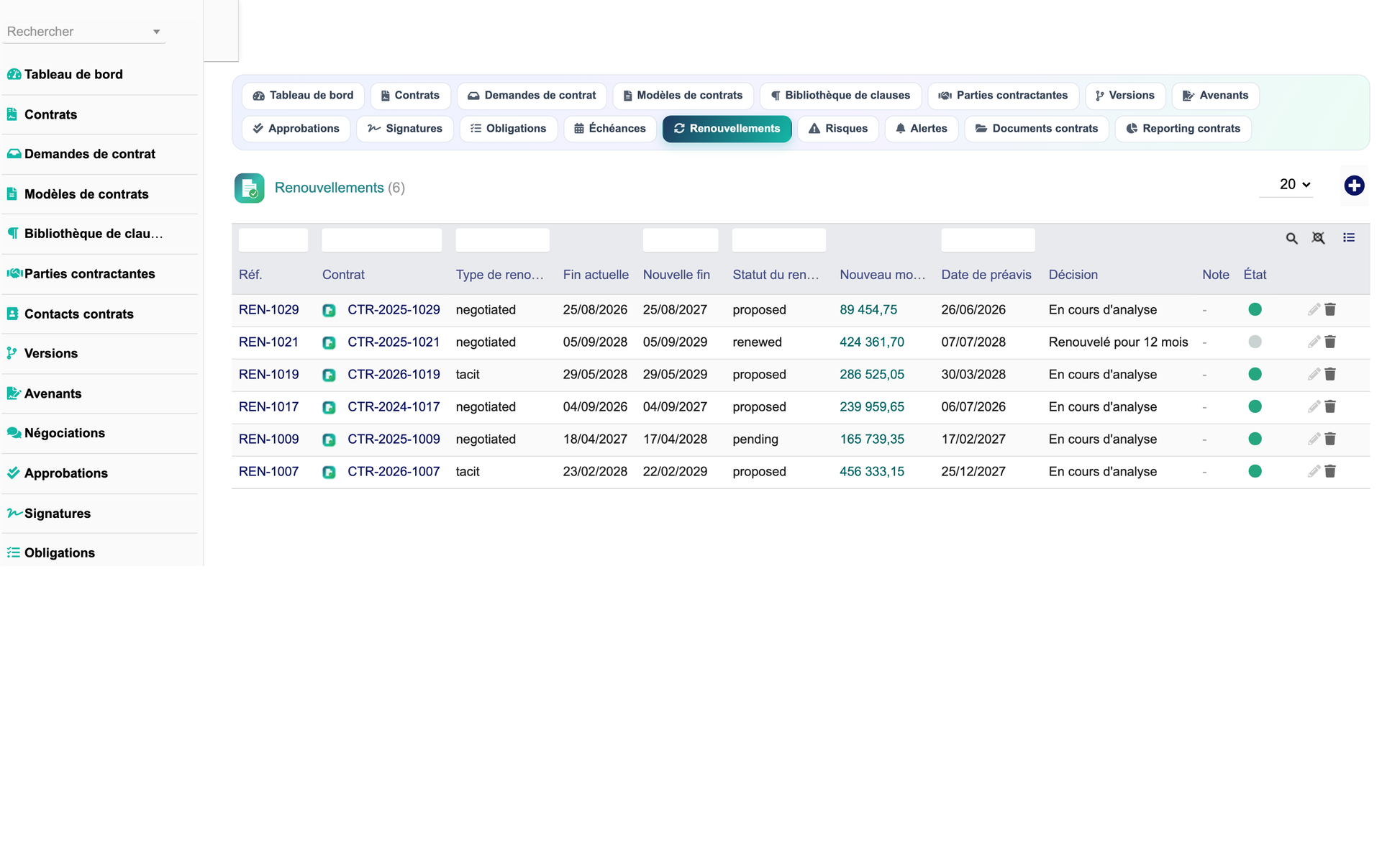Click the 'pending' status in REN-1009 row
Image resolution: width=1400 pixels, height=866 pixels.
[x=755, y=439]
